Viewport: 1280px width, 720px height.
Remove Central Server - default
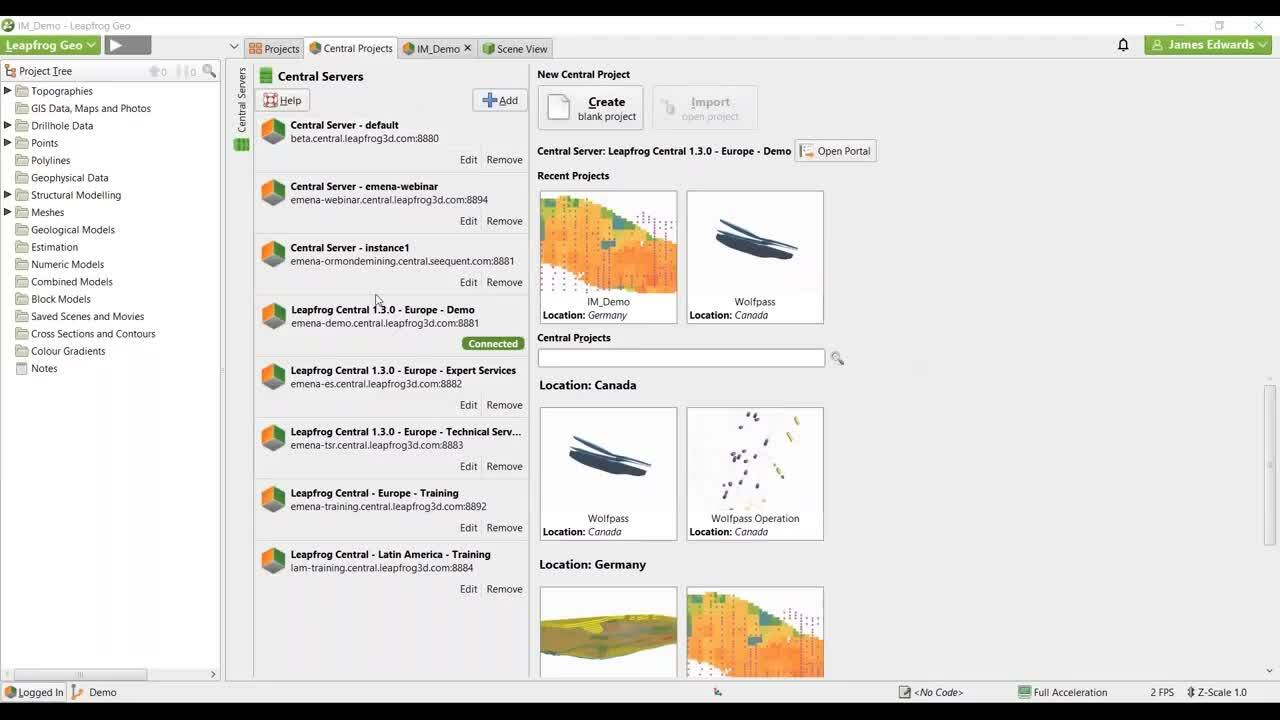click(504, 160)
